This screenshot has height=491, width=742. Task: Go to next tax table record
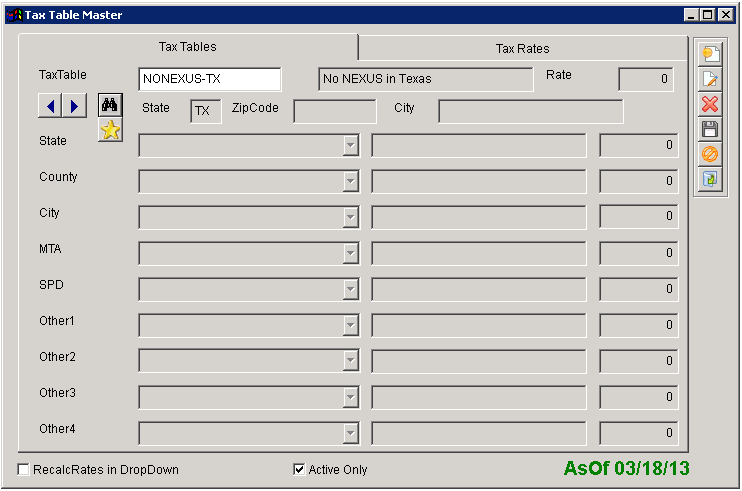pyautogui.click(x=75, y=105)
